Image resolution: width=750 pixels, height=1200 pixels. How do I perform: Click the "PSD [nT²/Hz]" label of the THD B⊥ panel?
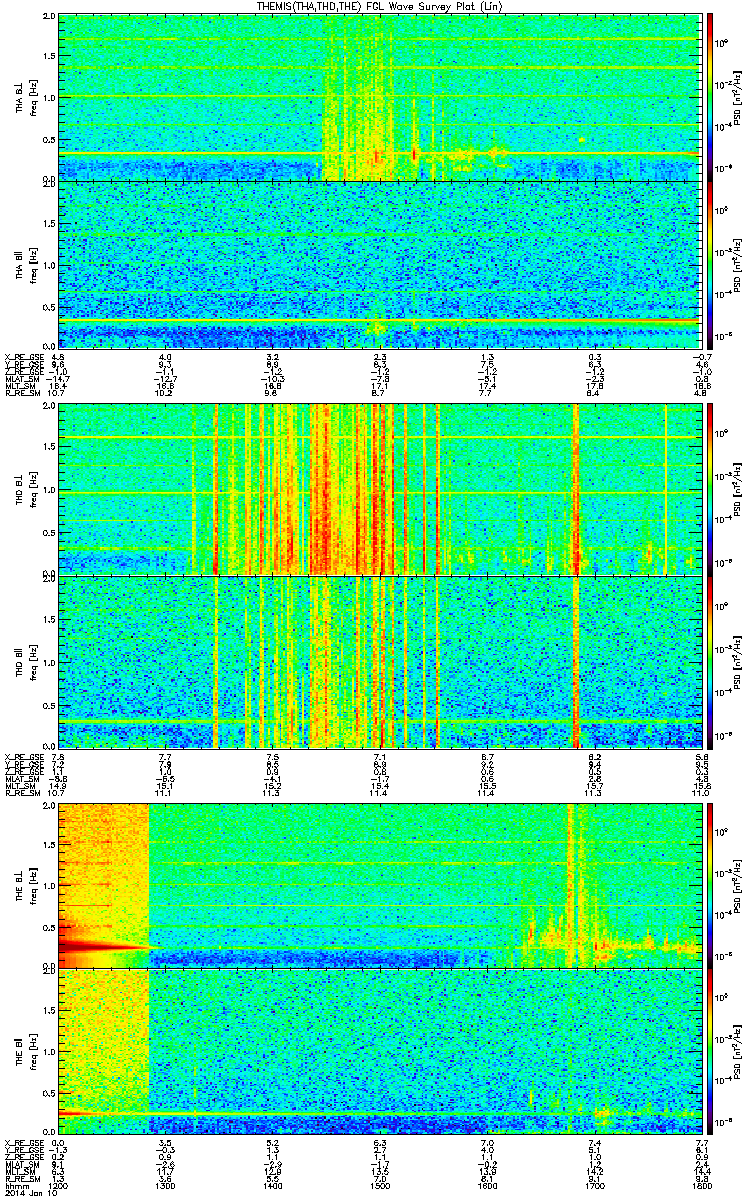tap(739, 489)
